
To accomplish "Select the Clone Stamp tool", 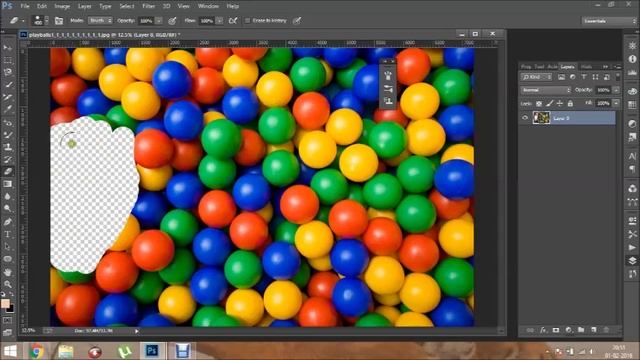I will click(7, 147).
